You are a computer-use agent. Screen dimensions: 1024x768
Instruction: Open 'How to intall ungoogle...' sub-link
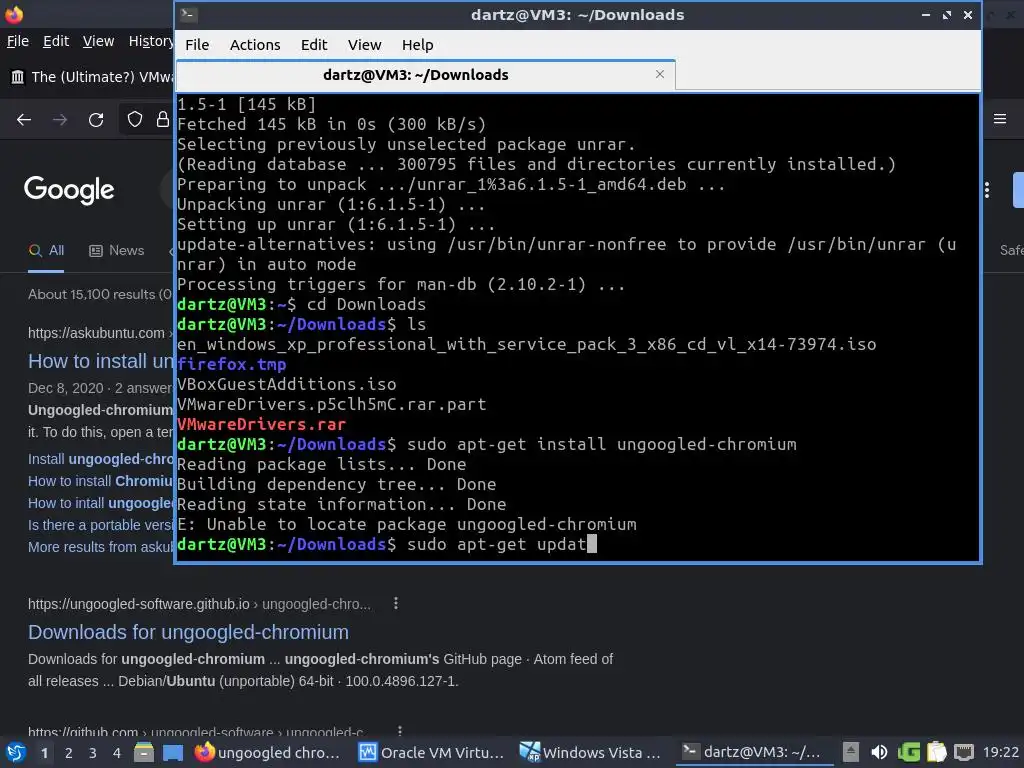tap(101, 504)
